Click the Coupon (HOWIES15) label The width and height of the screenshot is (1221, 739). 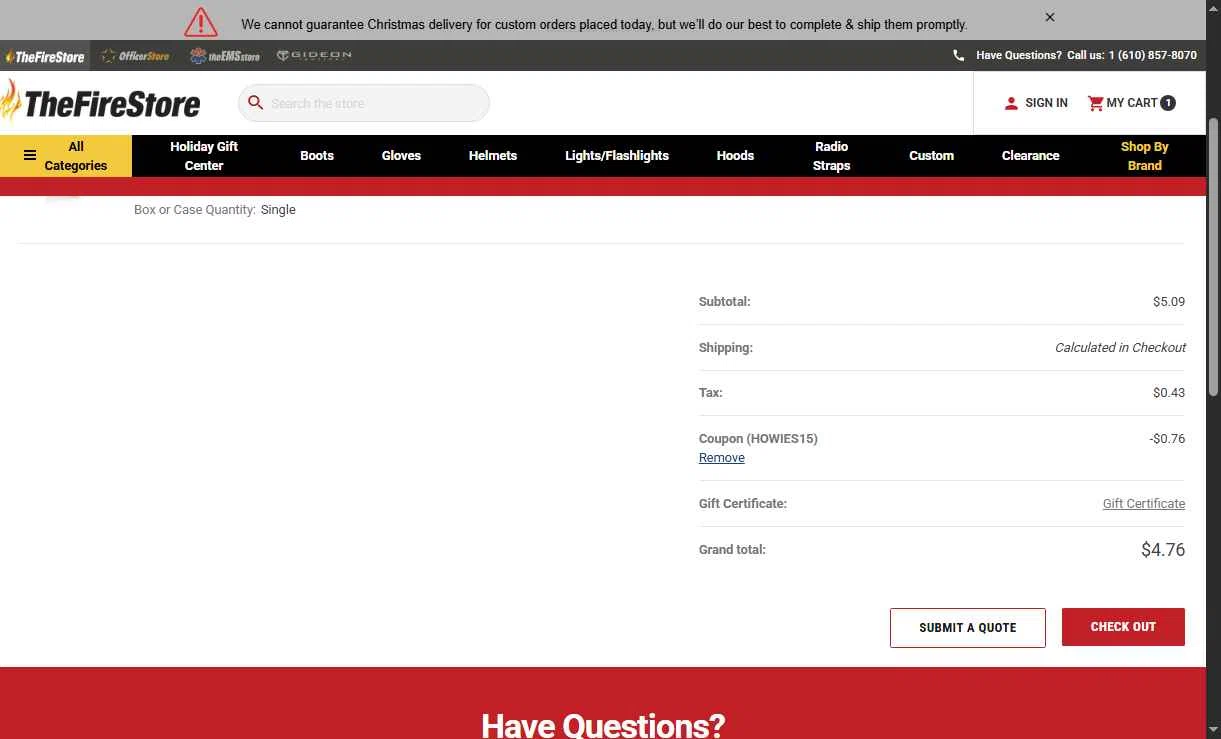click(x=758, y=439)
